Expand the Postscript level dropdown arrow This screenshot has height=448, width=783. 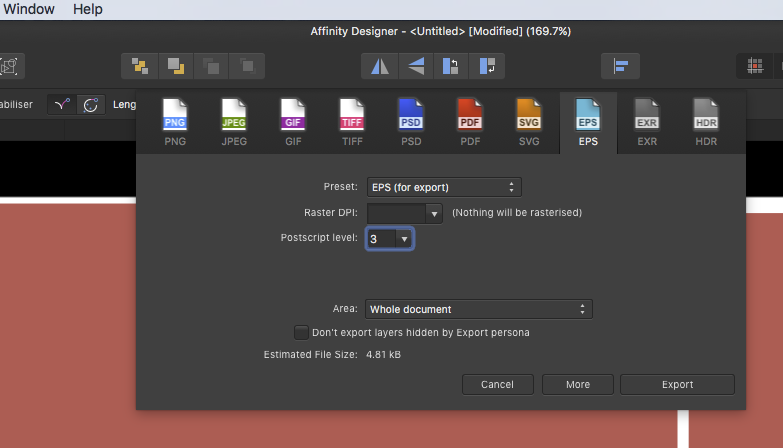point(404,239)
